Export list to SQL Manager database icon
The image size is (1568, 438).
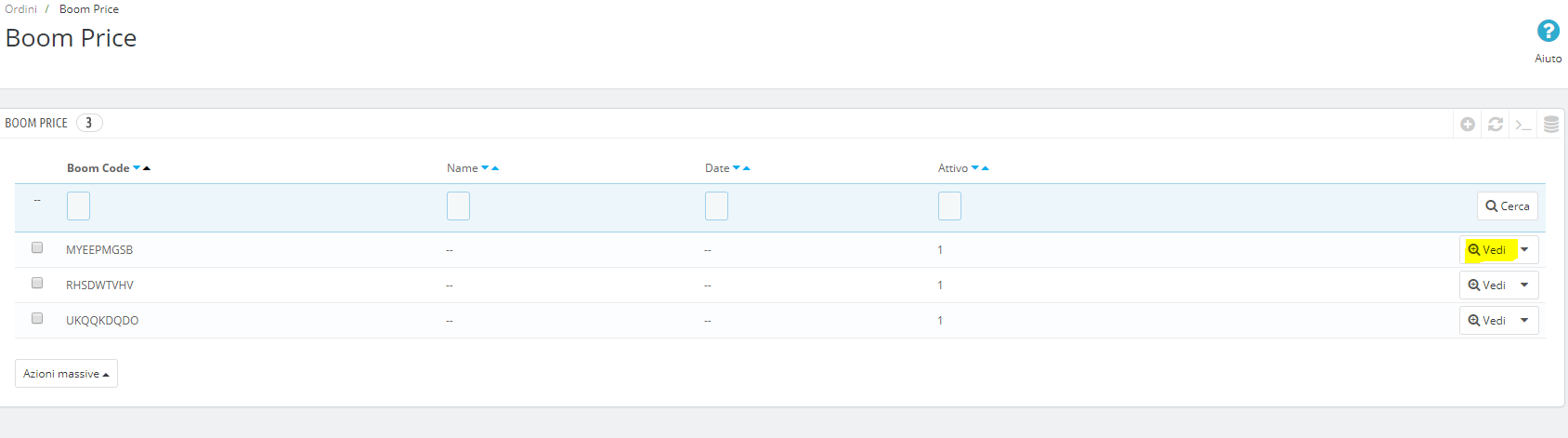1551,124
